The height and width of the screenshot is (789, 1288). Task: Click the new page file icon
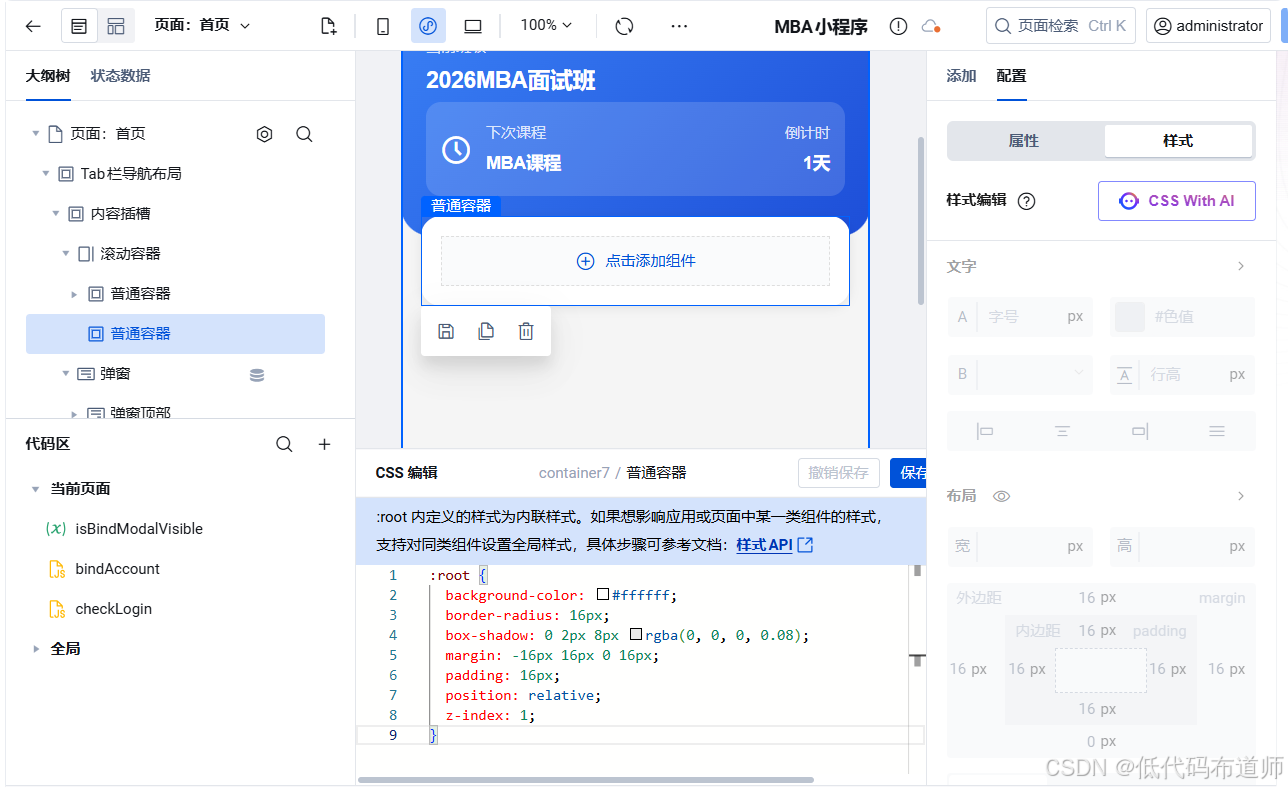328,26
